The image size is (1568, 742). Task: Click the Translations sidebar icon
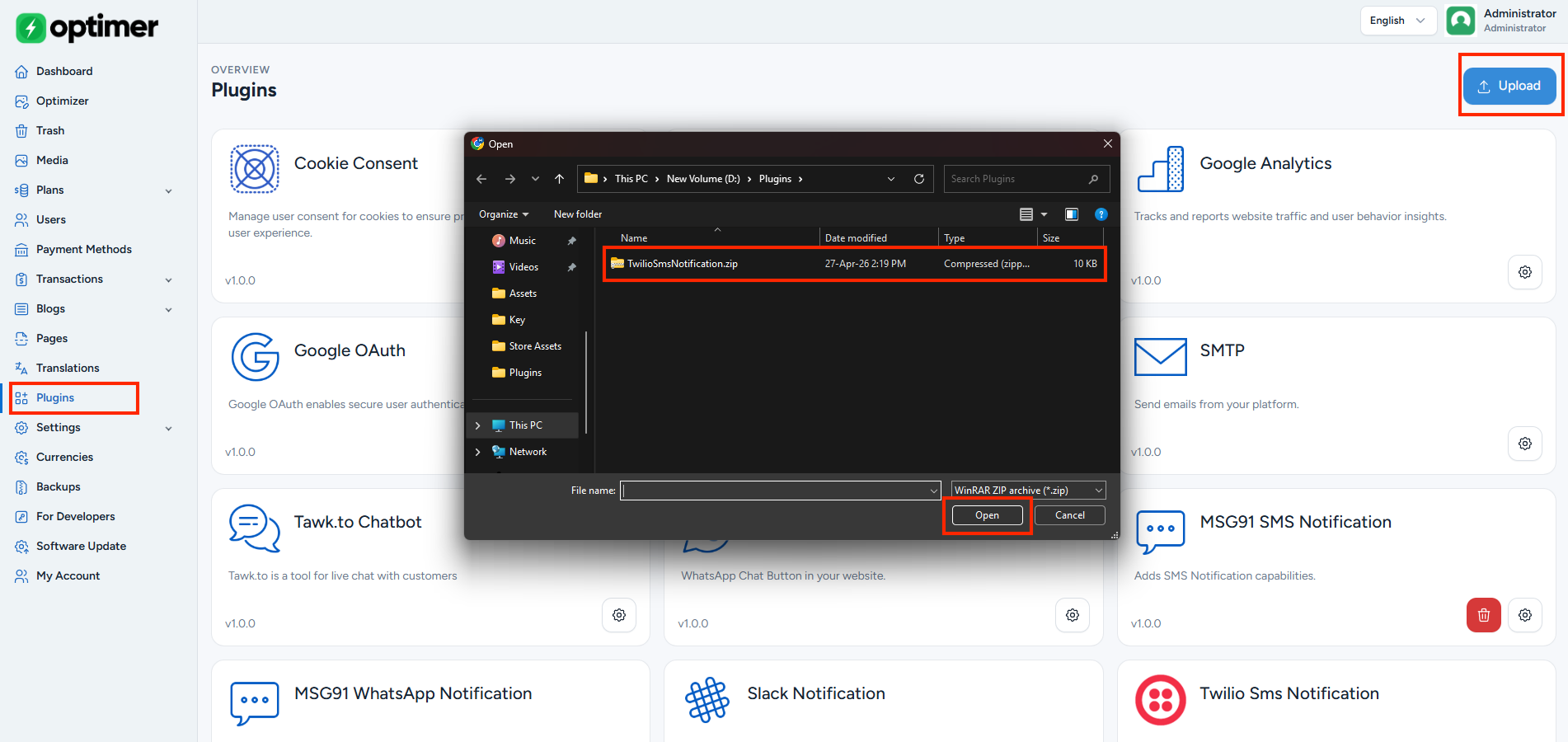click(x=21, y=368)
